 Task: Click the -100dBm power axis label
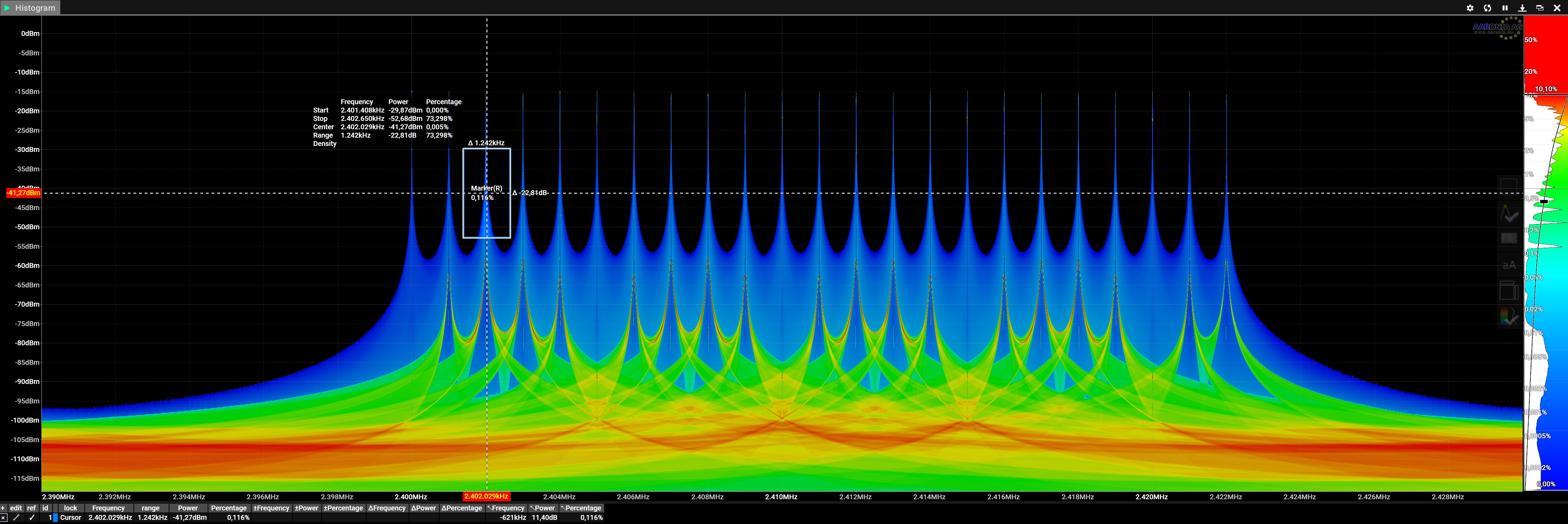[x=27, y=421]
